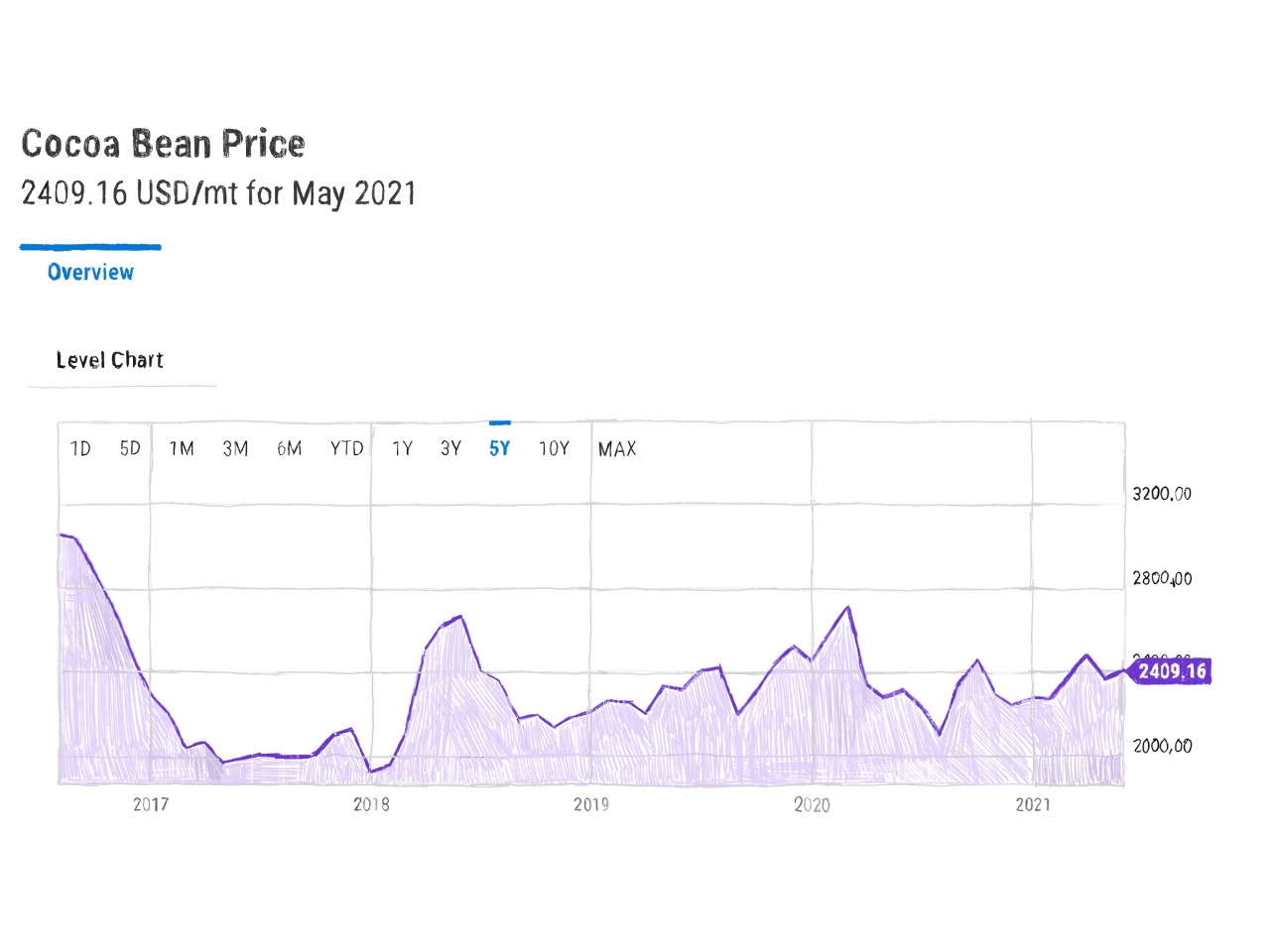1270x952 pixels.
Task: Switch chart to 10Y range
Action: pos(554,449)
